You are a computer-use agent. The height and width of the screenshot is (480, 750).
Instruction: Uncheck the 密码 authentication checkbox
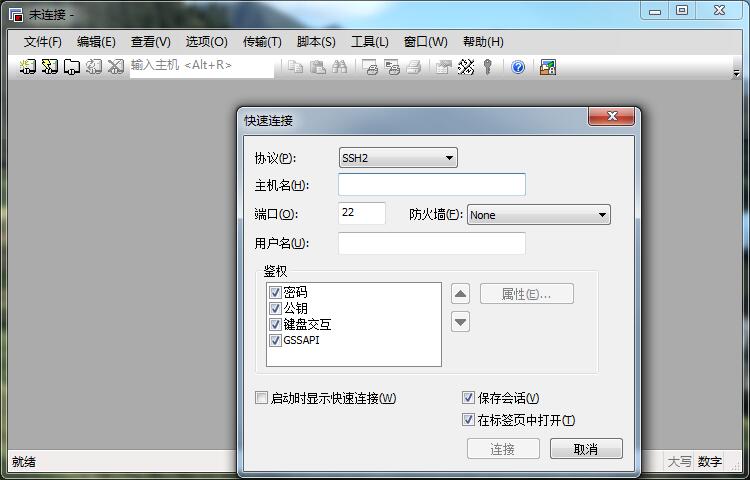coord(275,293)
